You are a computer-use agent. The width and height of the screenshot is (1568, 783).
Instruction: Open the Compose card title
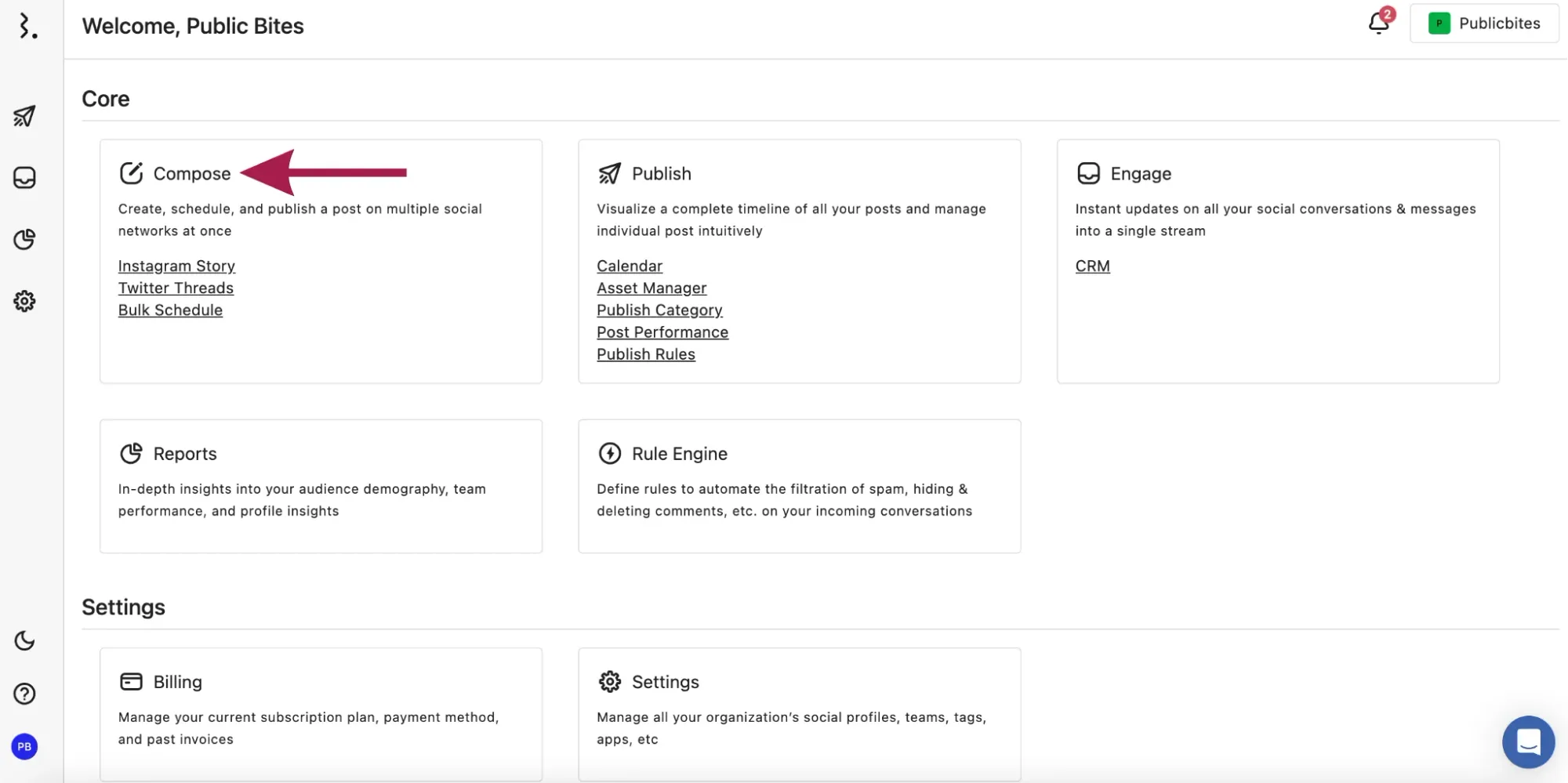(x=191, y=174)
